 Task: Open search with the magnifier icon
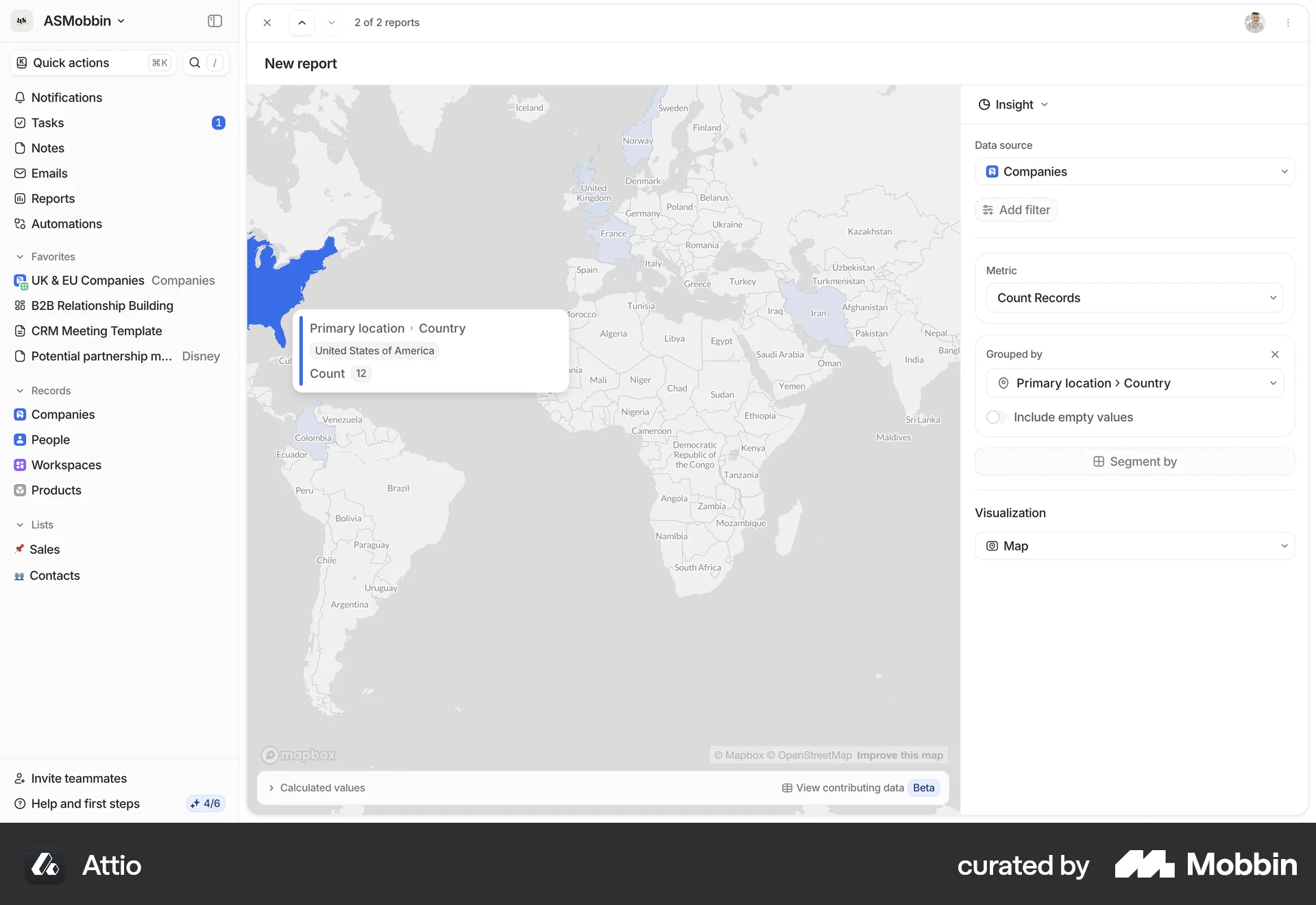tap(195, 62)
